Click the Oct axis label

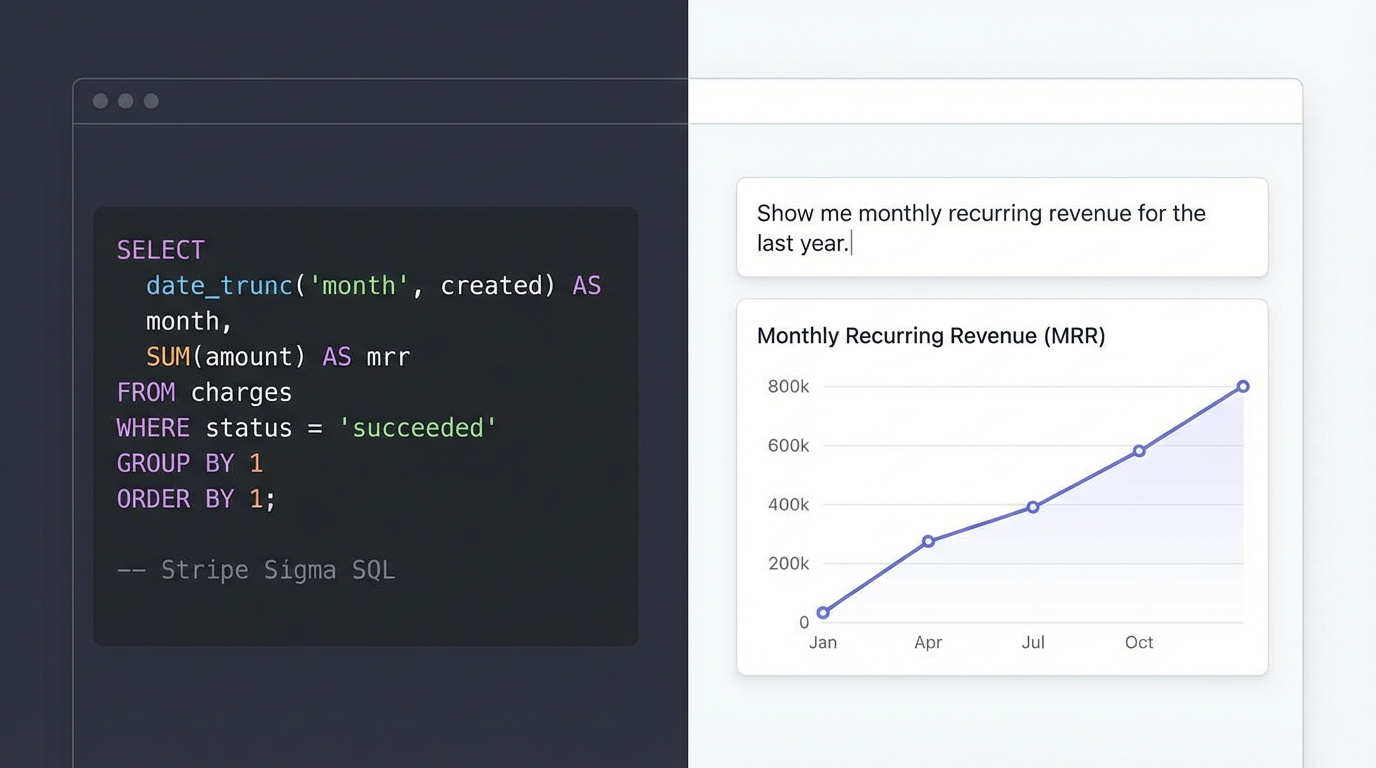tap(1139, 643)
